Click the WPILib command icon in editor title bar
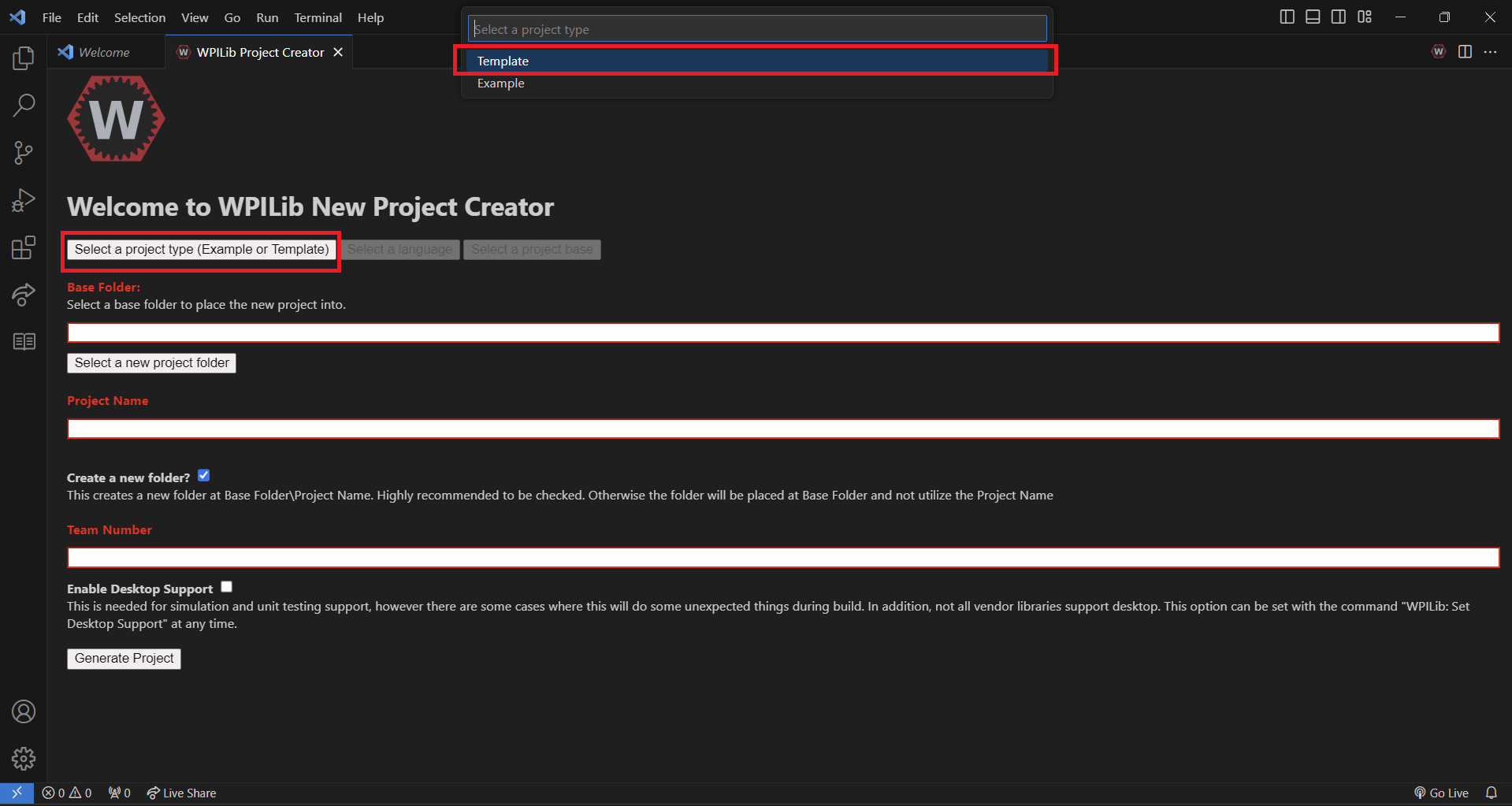1512x806 pixels. (x=1439, y=52)
